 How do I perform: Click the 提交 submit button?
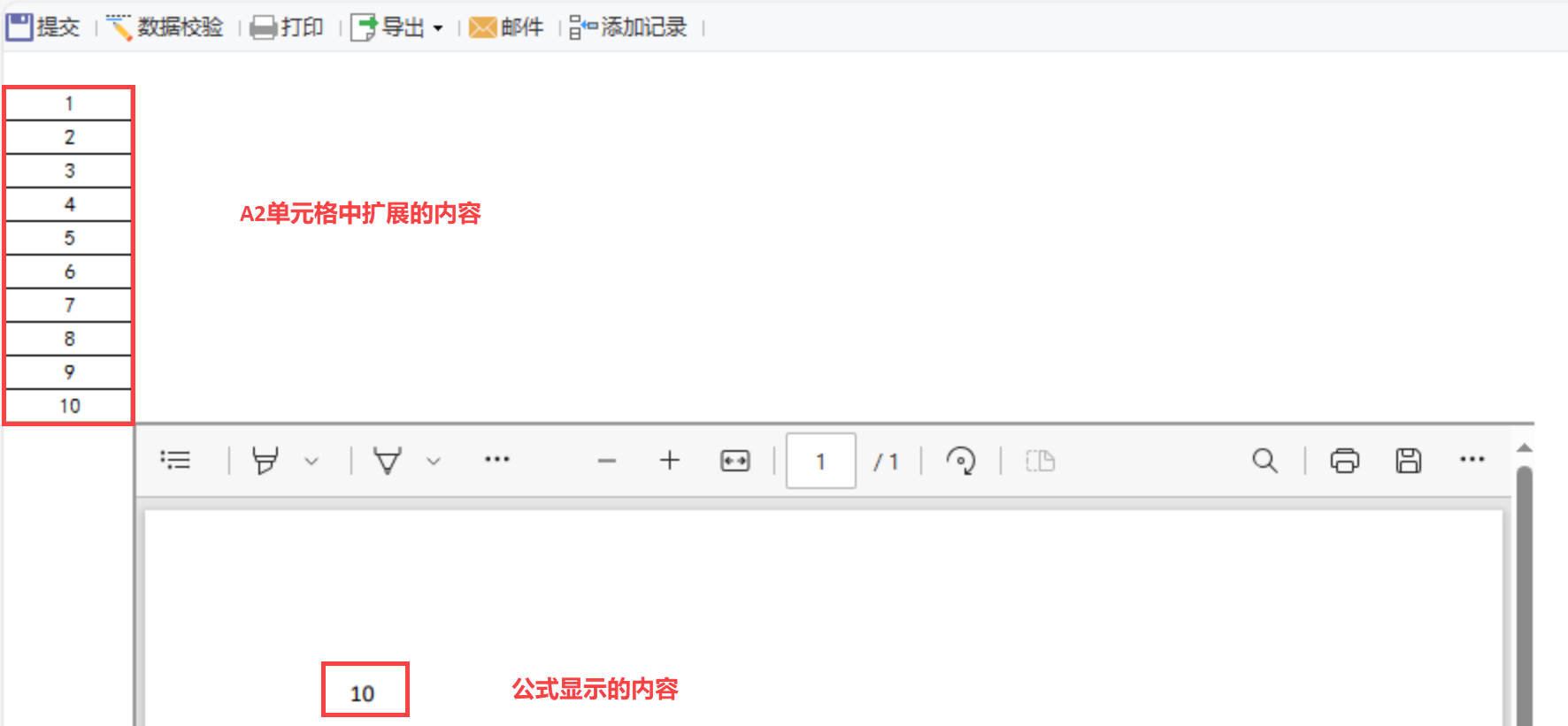pos(43,27)
